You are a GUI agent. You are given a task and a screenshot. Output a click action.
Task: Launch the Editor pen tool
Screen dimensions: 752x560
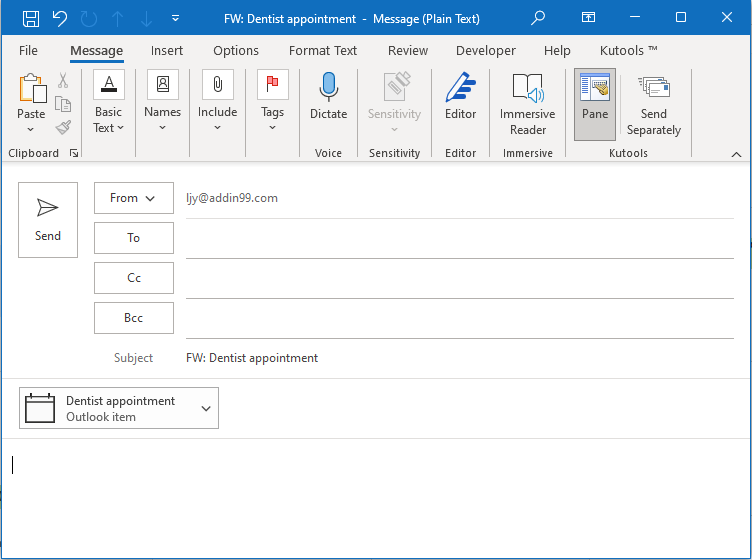[460, 96]
